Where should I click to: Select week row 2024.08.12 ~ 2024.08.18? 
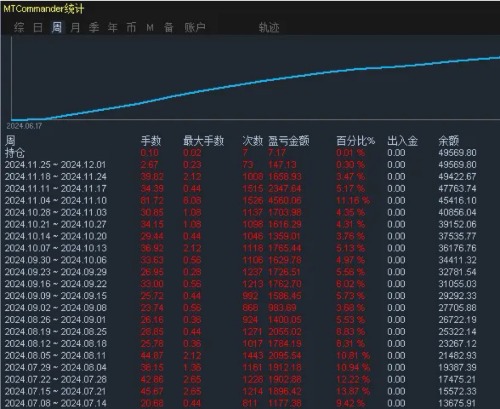[x=241, y=344]
